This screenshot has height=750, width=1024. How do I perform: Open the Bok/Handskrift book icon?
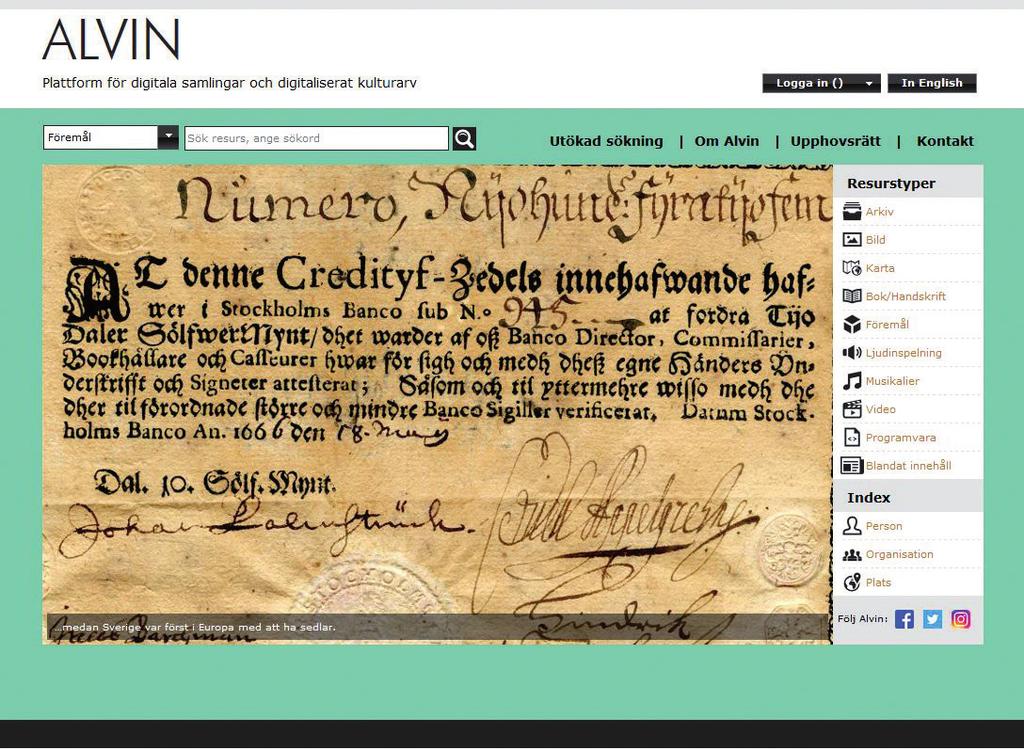coord(852,296)
